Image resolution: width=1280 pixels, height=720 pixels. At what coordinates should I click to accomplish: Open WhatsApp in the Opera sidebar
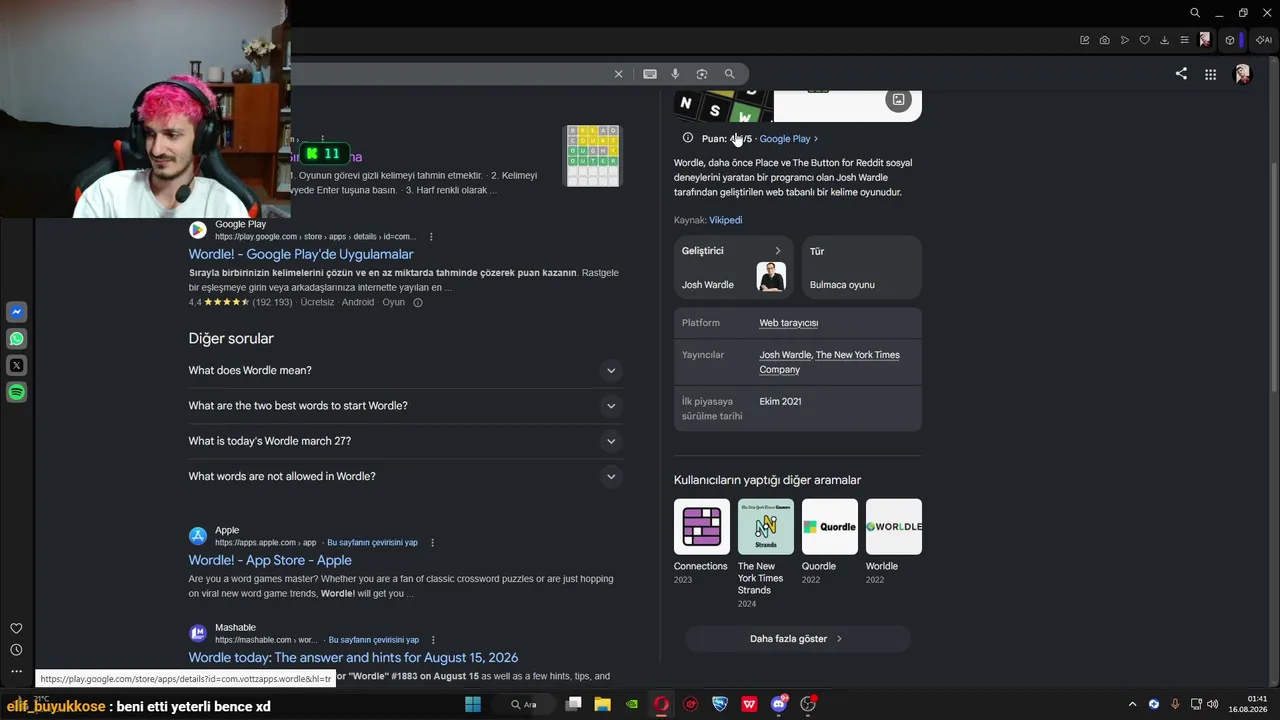[16, 339]
